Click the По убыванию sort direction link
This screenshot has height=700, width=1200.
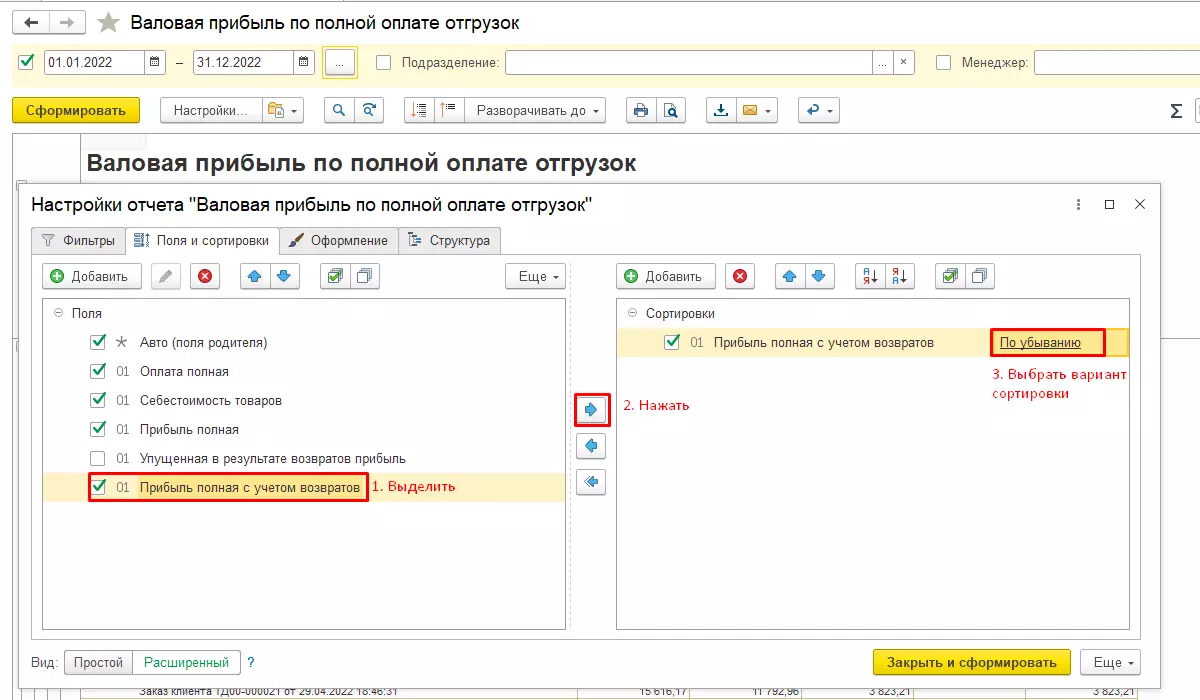pyautogui.click(x=1040, y=342)
